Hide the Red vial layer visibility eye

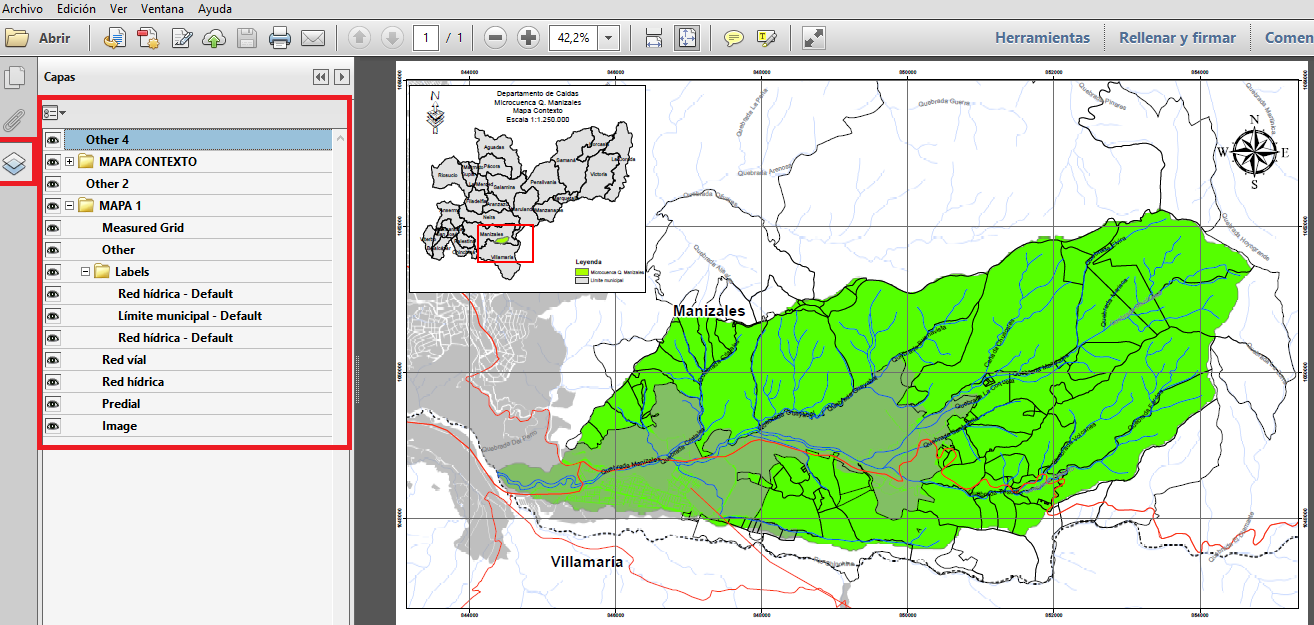point(52,359)
